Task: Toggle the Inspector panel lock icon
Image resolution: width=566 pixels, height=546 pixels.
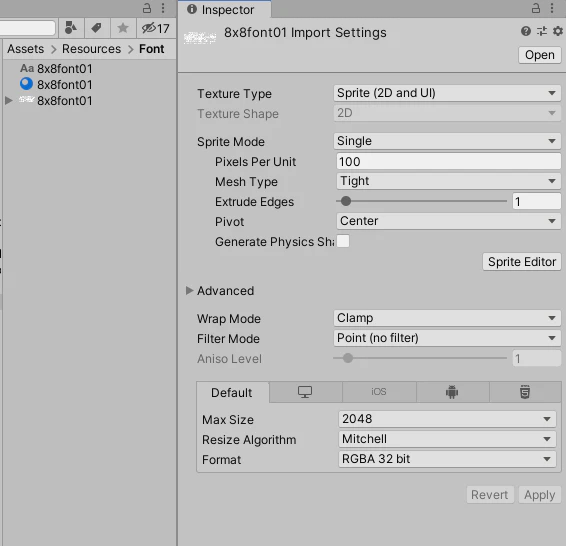Action: [x=536, y=8]
